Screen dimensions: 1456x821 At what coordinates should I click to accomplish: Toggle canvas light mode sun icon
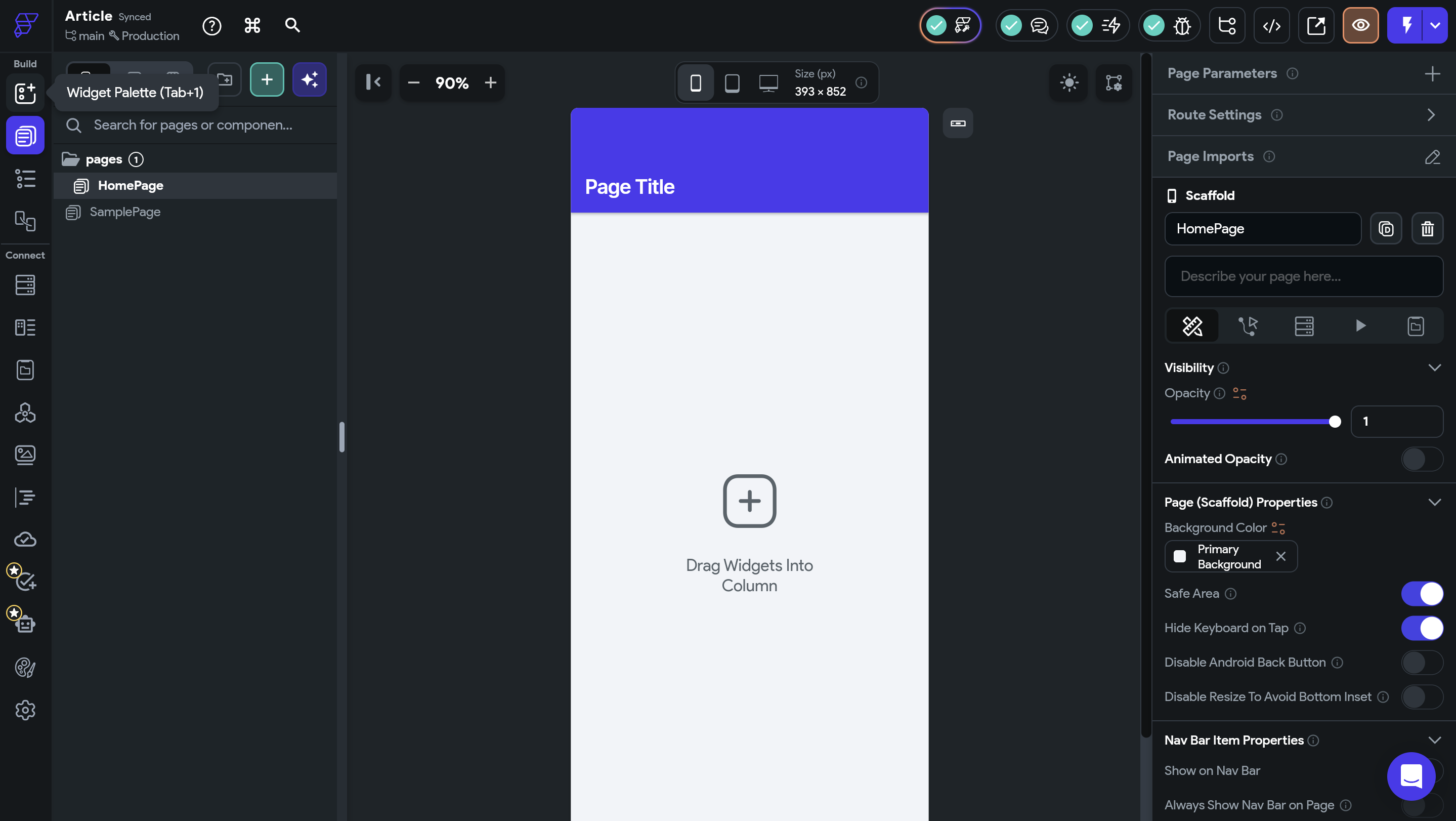(x=1068, y=83)
